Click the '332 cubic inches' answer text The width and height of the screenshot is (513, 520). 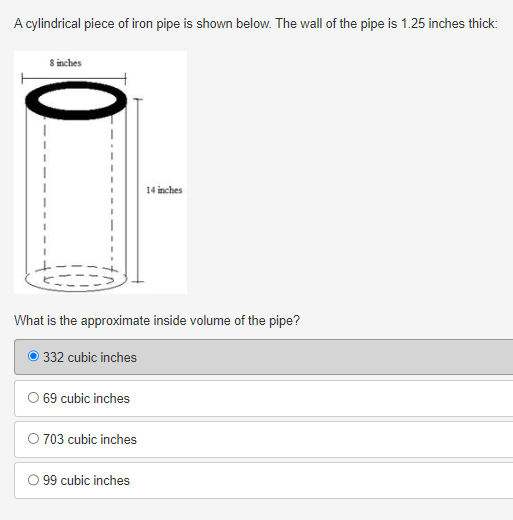90,357
